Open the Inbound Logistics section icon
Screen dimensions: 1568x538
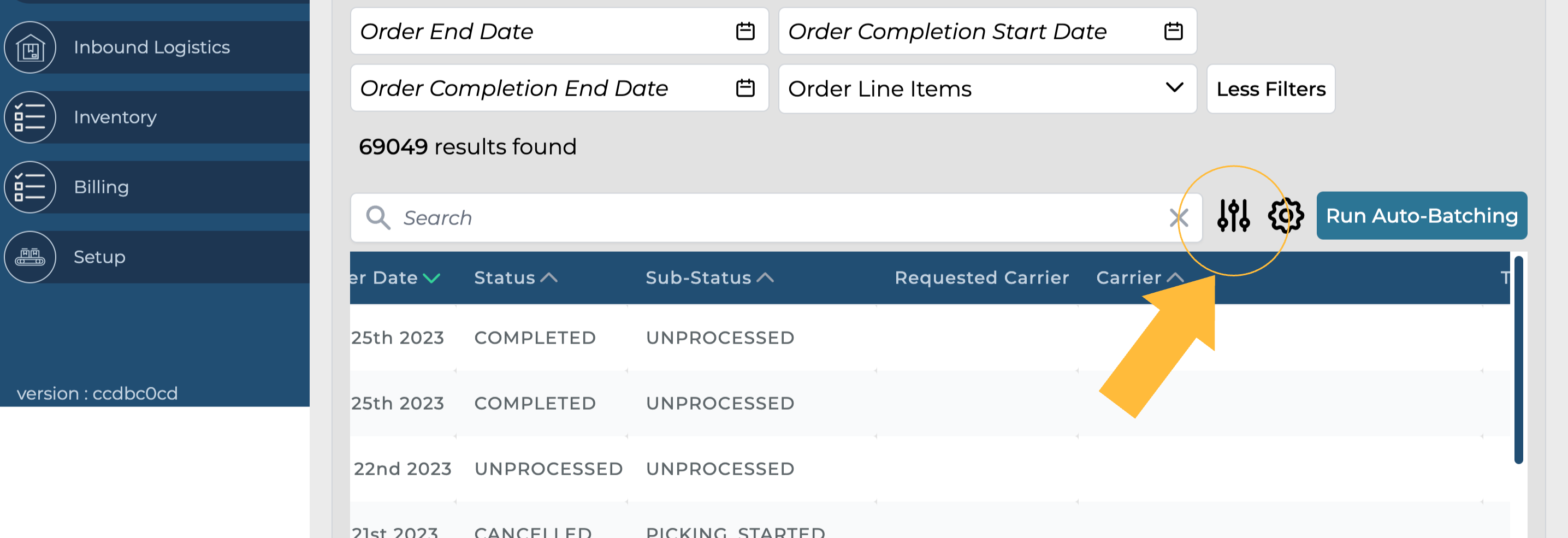tap(31, 47)
